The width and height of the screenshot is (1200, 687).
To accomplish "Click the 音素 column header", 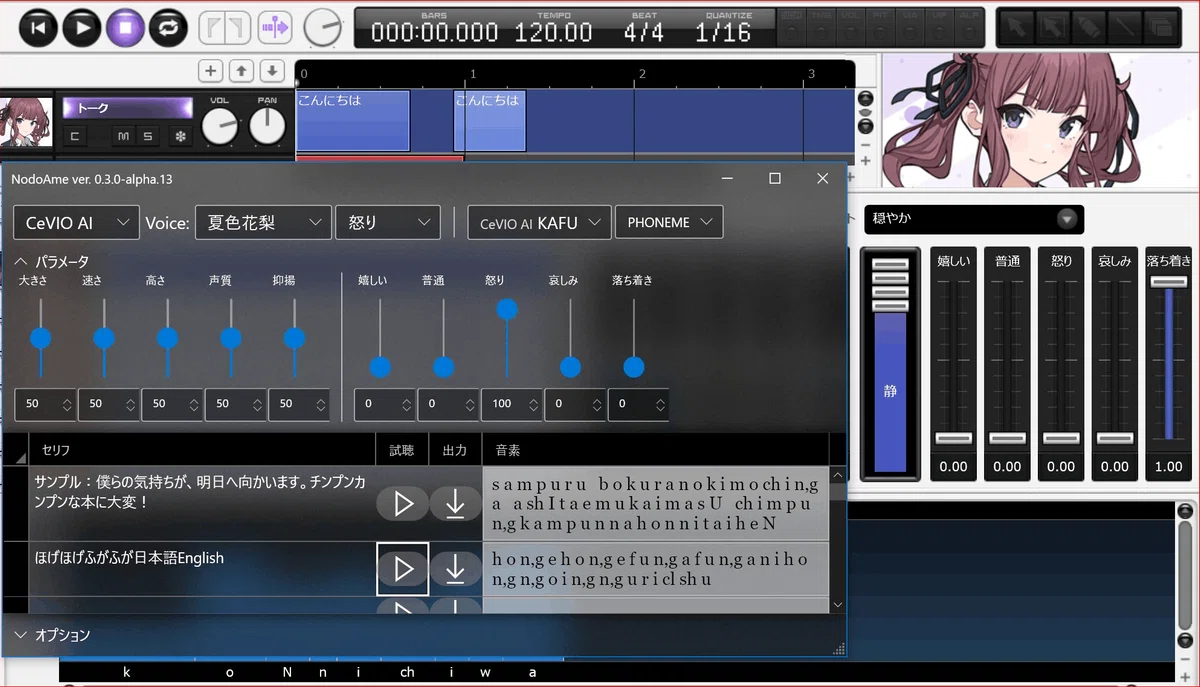I will click(656, 450).
